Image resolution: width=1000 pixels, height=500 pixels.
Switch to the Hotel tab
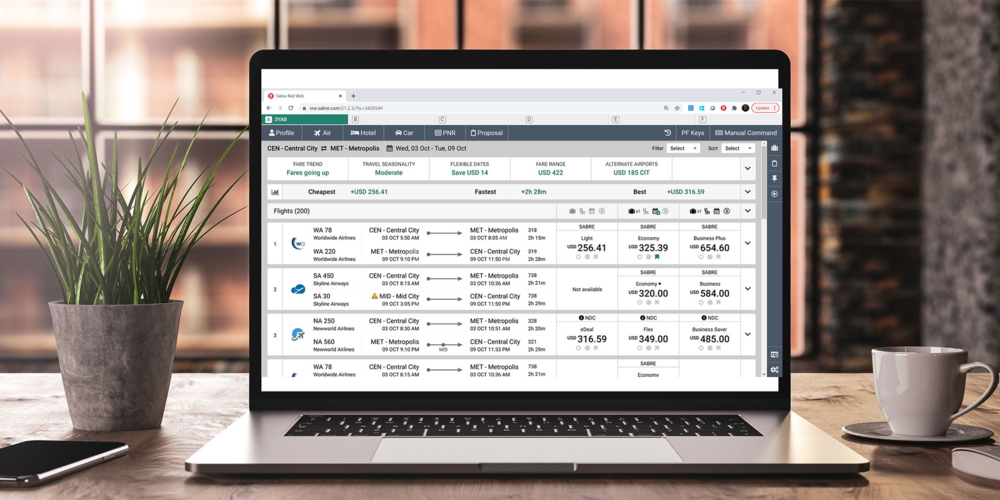click(x=363, y=133)
